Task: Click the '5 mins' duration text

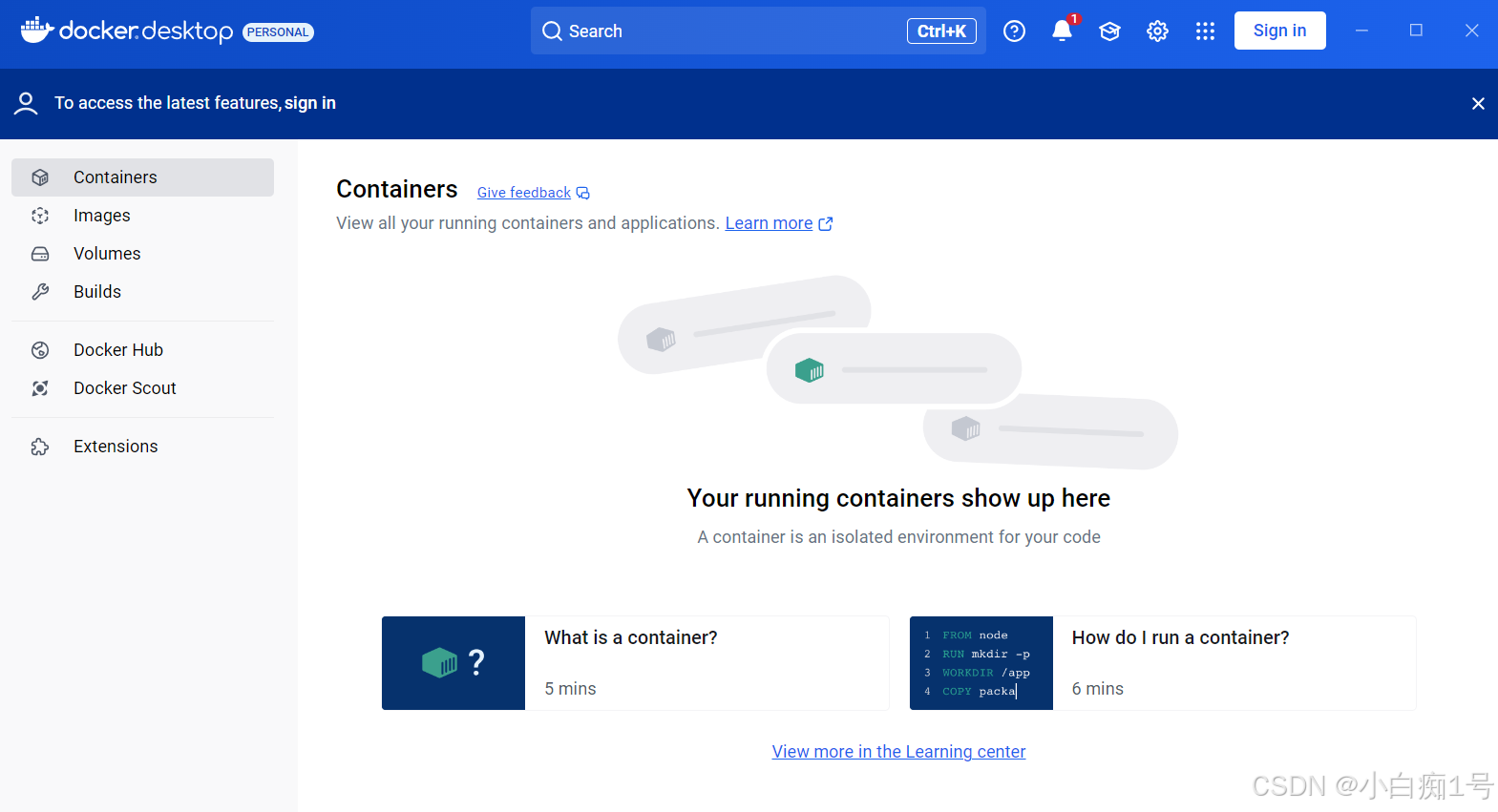Action: (570, 689)
